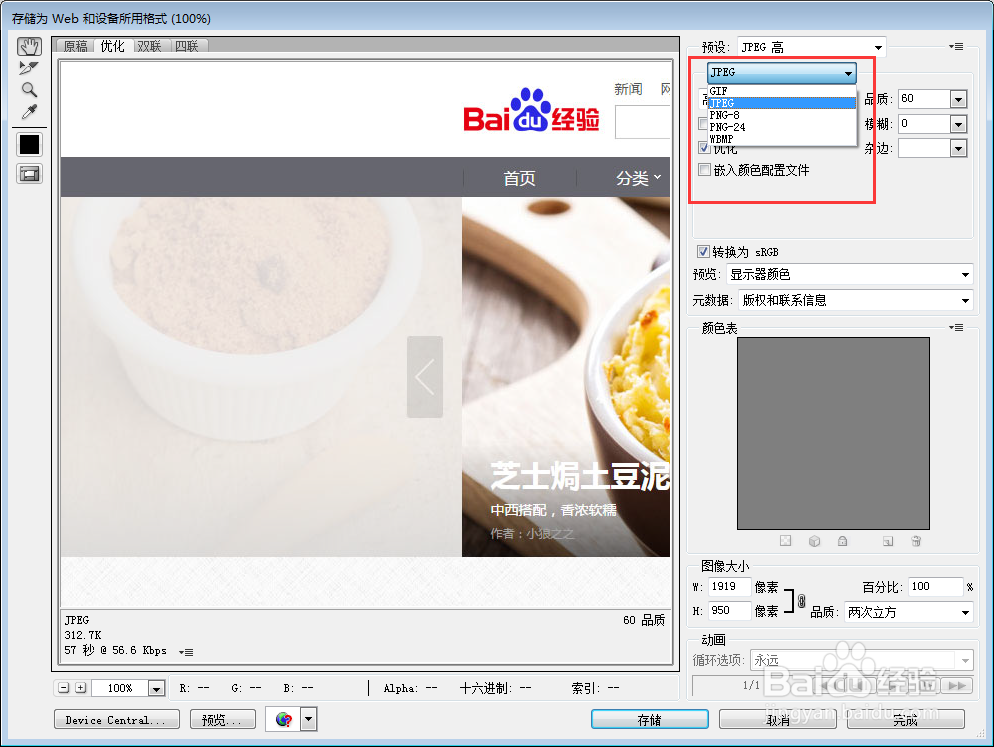This screenshot has width=994, height=747.
Task: Toggle 优化 checkbox
Action: point(704,148)
